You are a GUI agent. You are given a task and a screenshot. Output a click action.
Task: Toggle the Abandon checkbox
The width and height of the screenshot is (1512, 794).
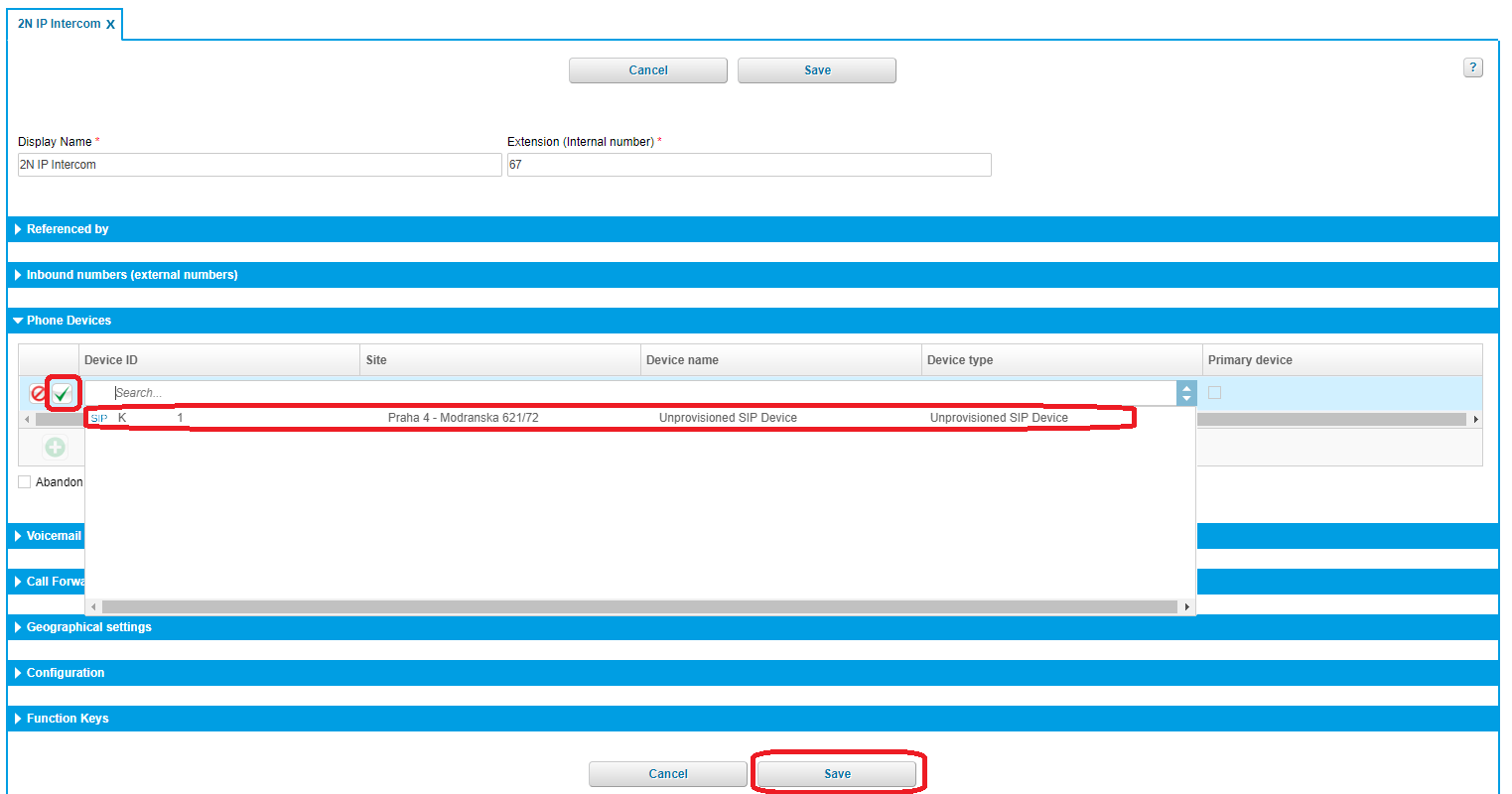25,482
